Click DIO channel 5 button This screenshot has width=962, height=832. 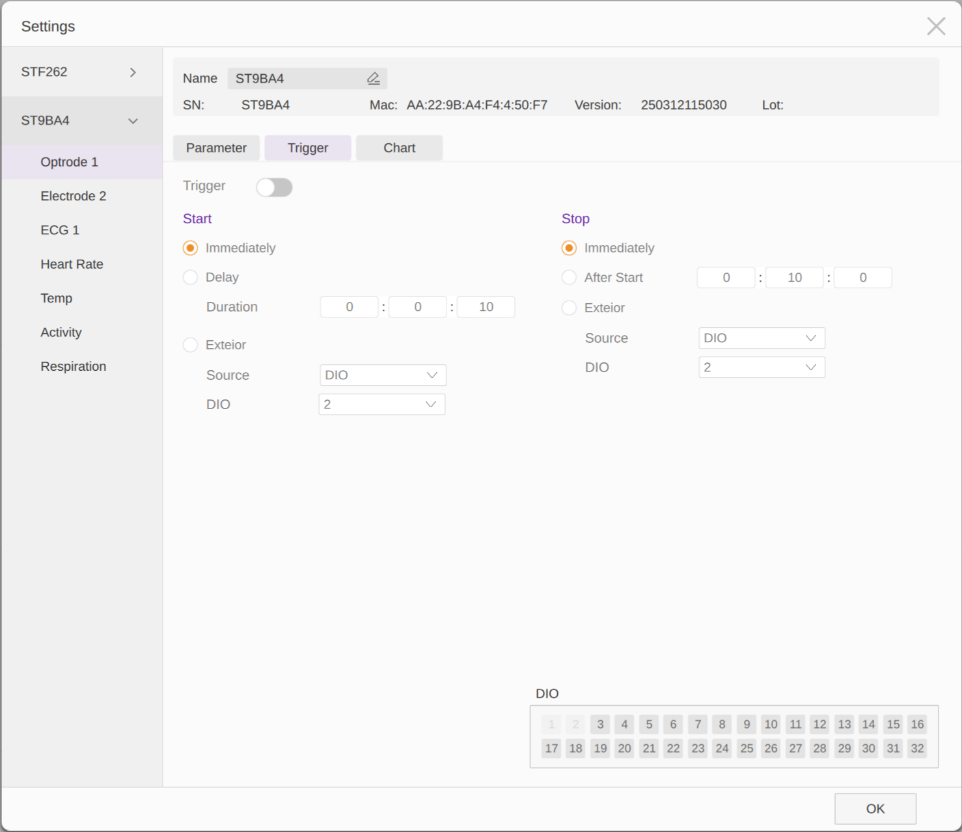coord(648,724)
